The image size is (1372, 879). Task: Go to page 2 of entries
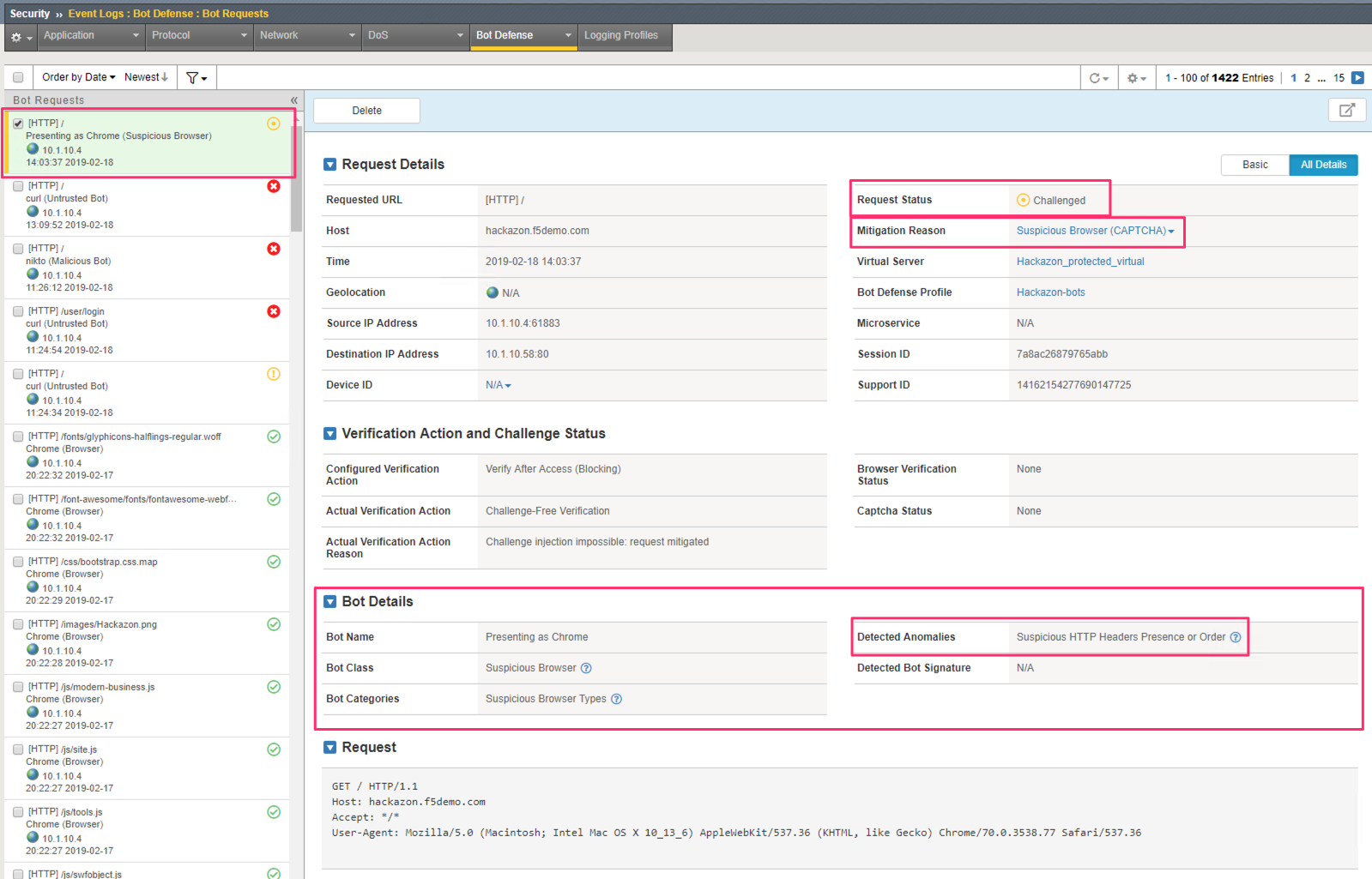(x=1307, y=78)
